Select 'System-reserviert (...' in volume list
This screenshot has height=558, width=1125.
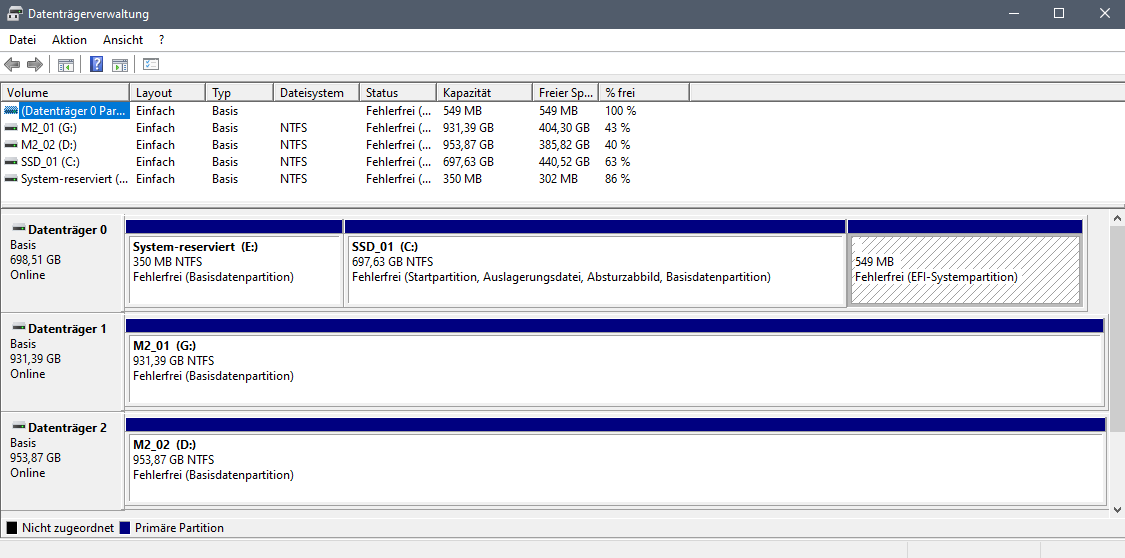75,179
